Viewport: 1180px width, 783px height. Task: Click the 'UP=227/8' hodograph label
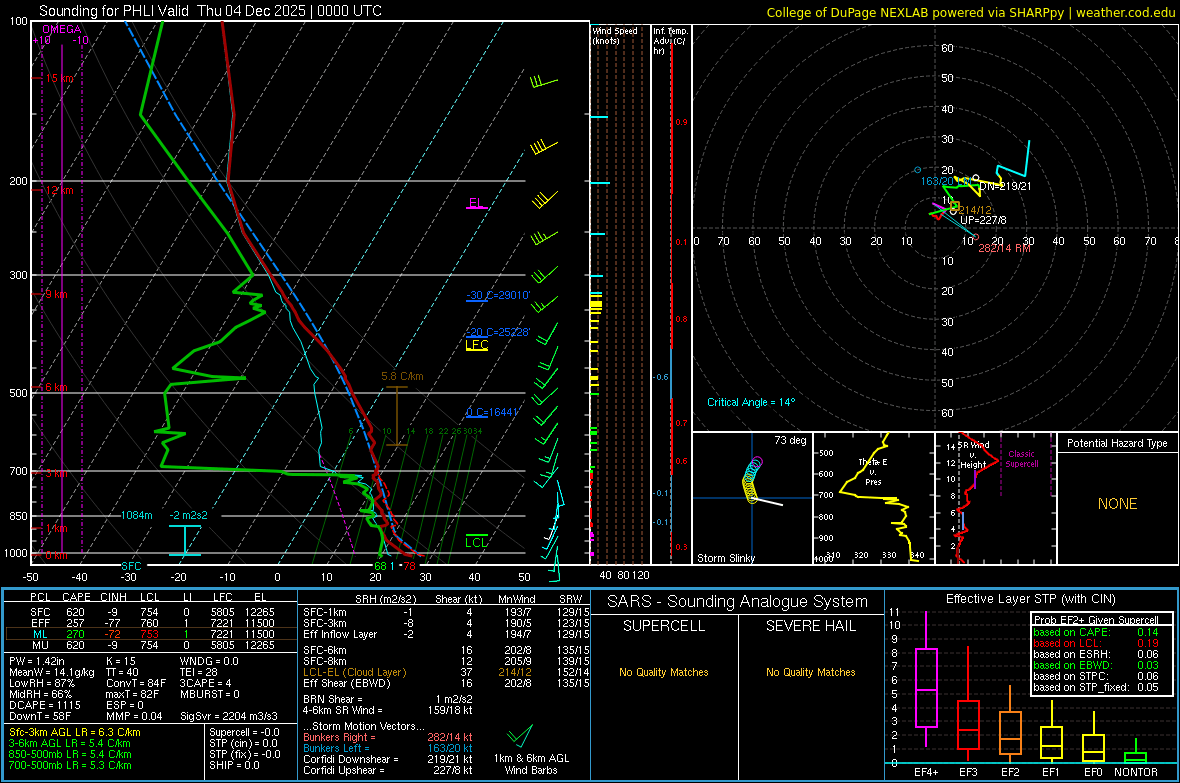coord(983,220)
